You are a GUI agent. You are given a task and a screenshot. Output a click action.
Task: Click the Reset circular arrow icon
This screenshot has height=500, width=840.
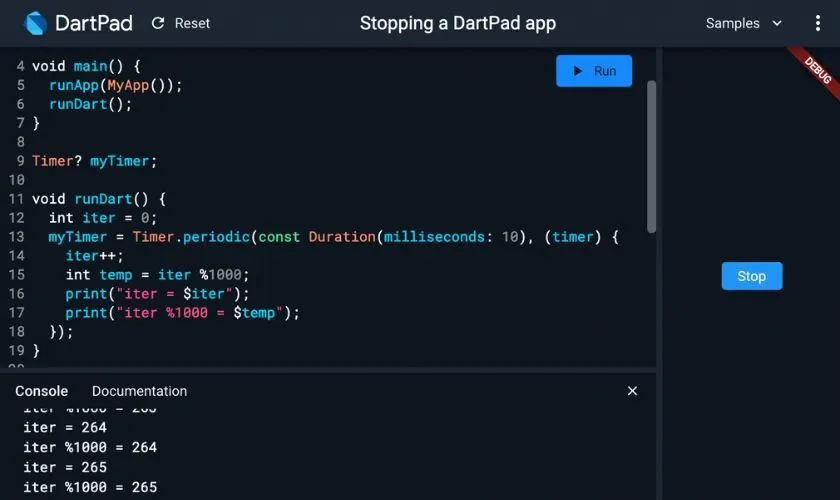(x=158, y=23)
